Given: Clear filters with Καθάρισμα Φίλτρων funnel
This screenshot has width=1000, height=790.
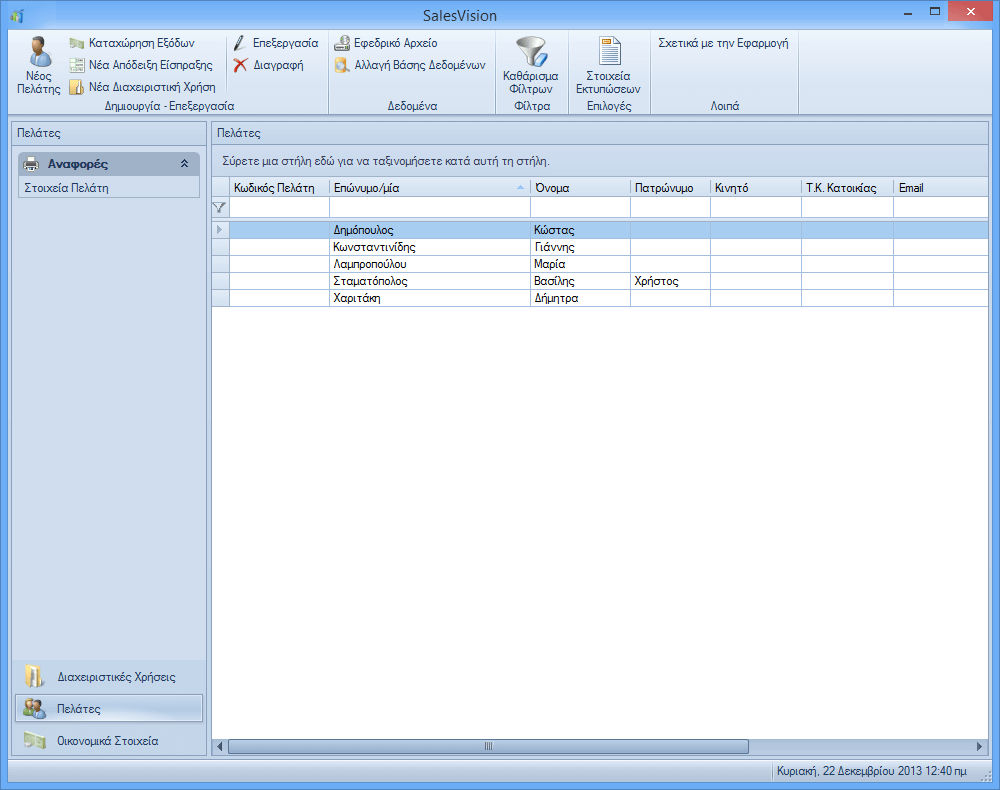Looking at the screenshot, I should coord(530,52).
